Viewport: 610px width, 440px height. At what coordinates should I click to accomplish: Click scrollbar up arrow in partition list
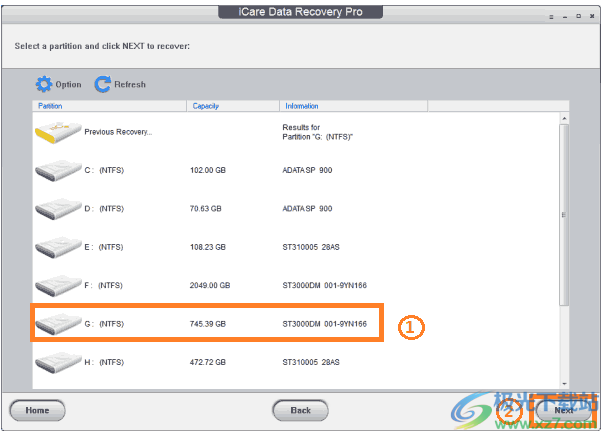coord(564,118)
